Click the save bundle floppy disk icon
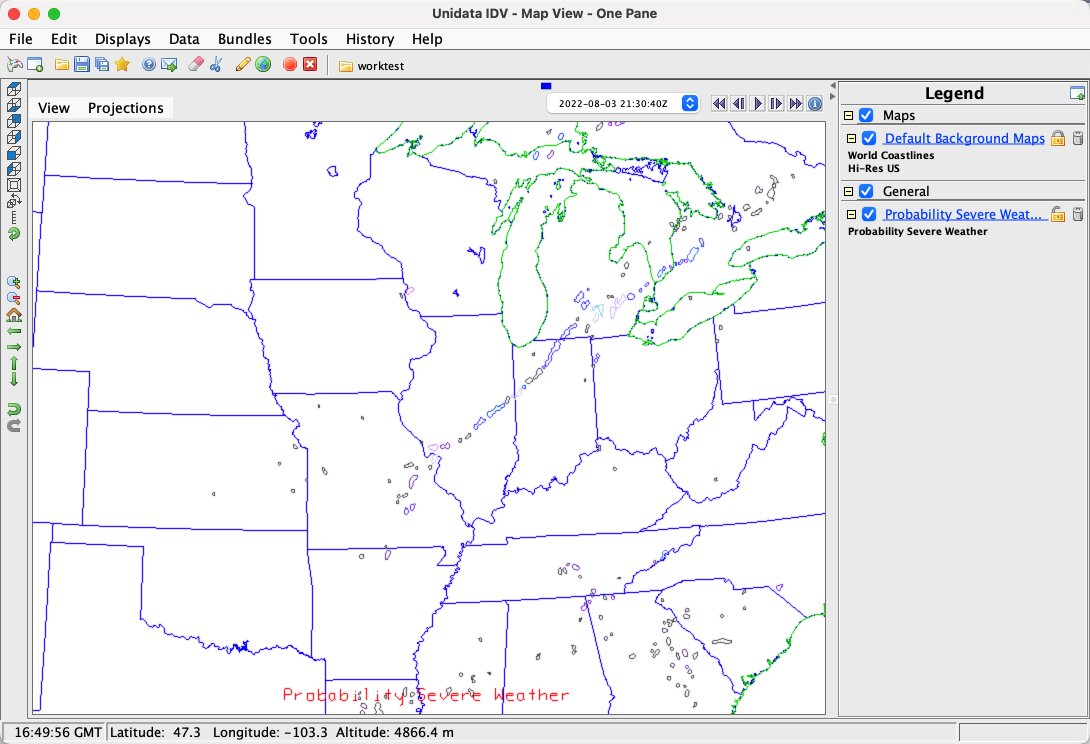The image size is (1090, 744). (x=82, y=65)
